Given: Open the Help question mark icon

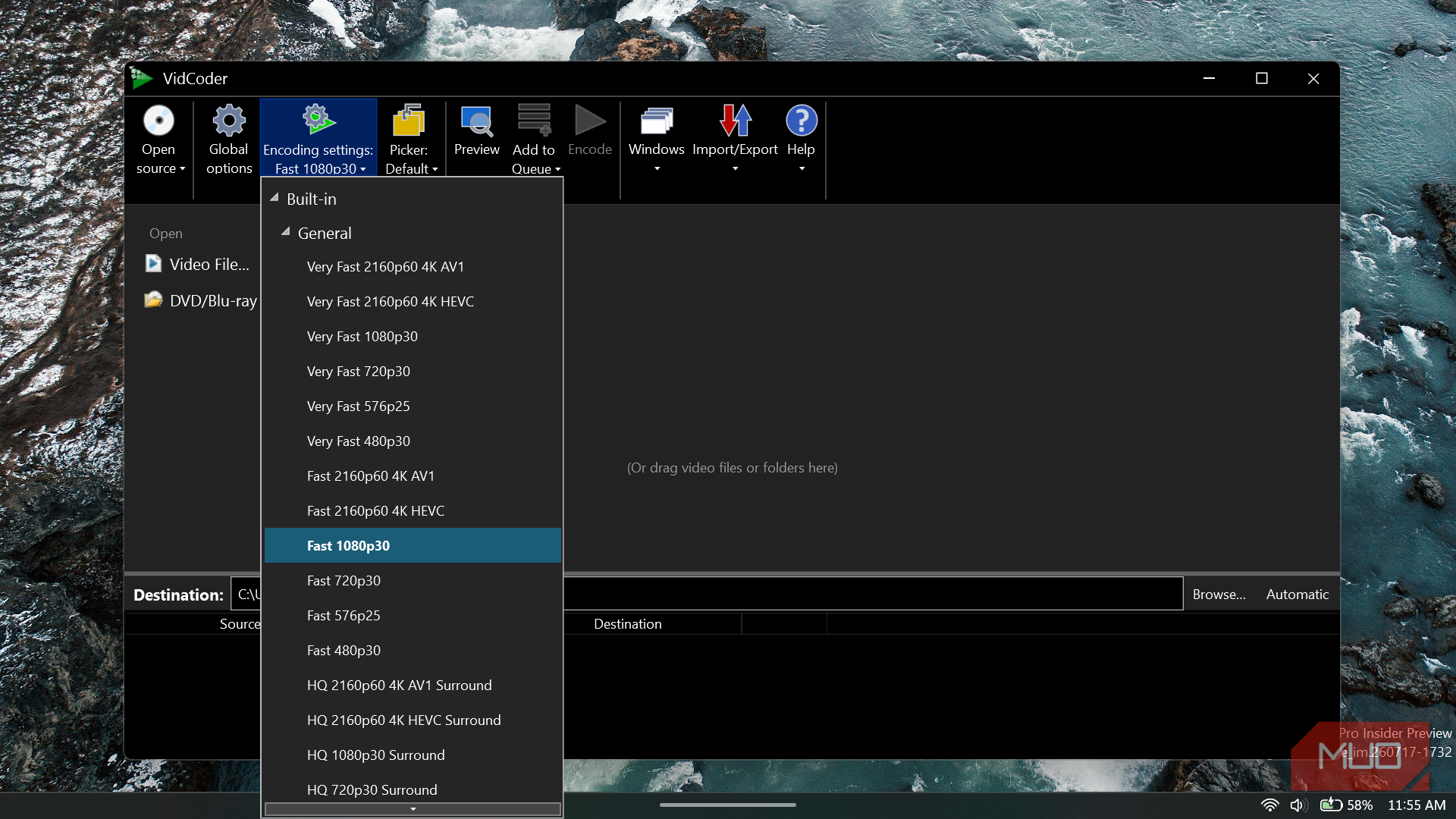Looking at the screenshot, I should (802, 121).
